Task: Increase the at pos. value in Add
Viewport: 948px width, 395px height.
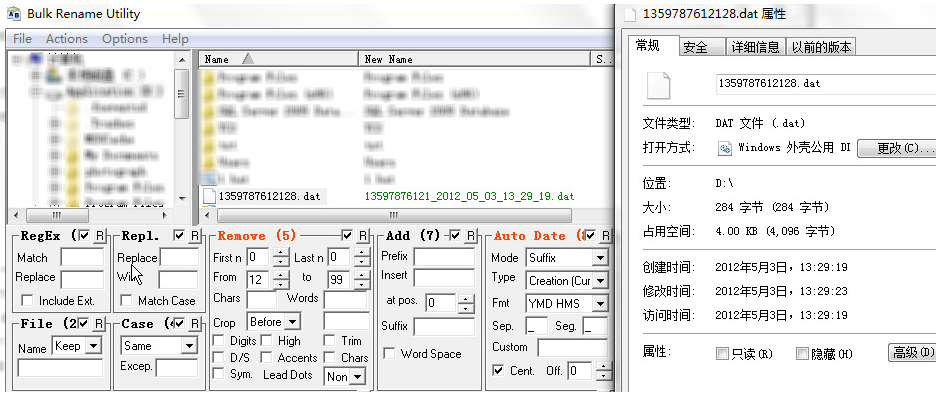Action: [x=466, y=298]
